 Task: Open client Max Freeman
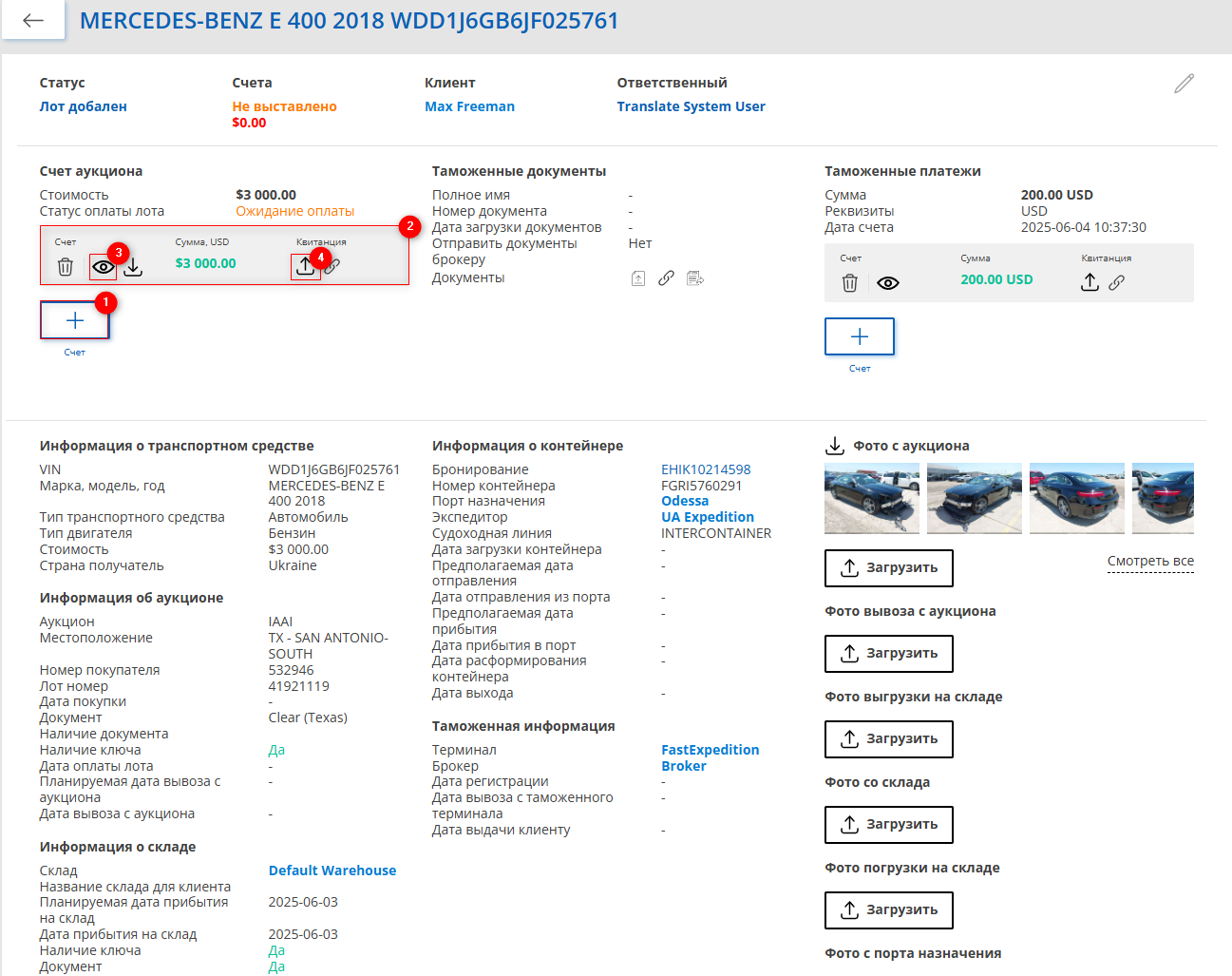point(470,106)
